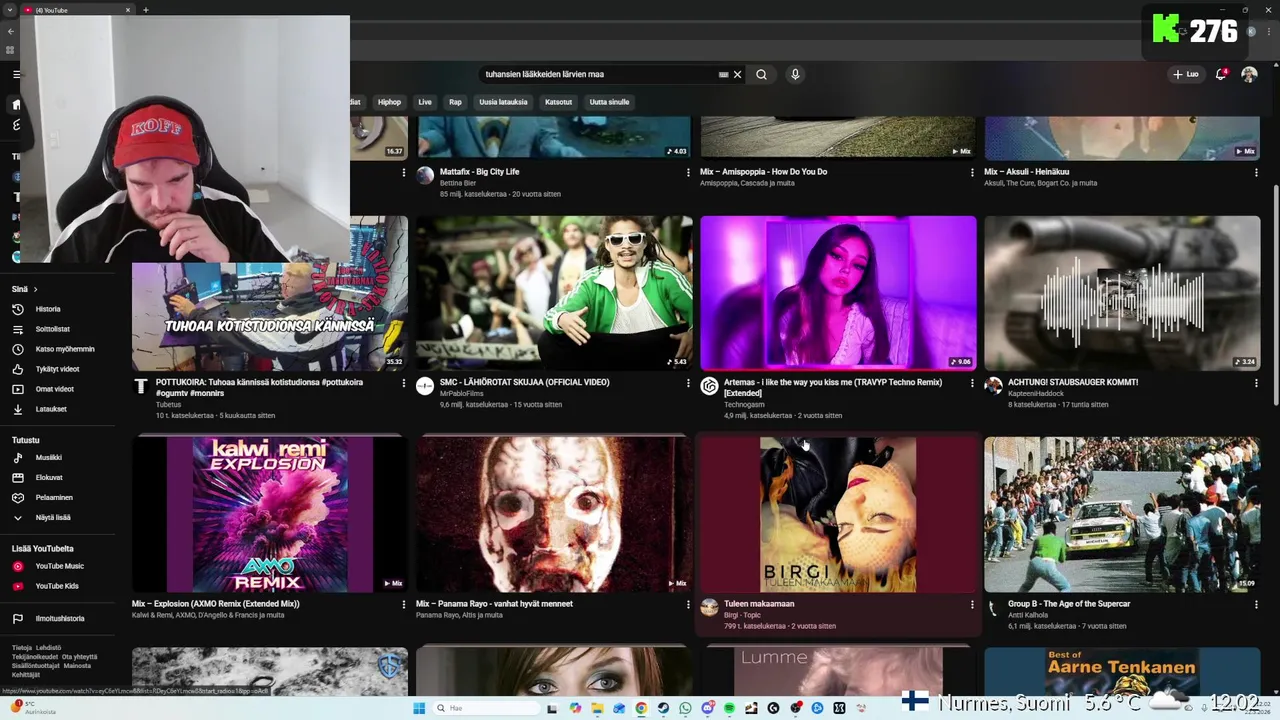Click the magnifier search button
Viewport: 1280px width, 720px height.
761,74
